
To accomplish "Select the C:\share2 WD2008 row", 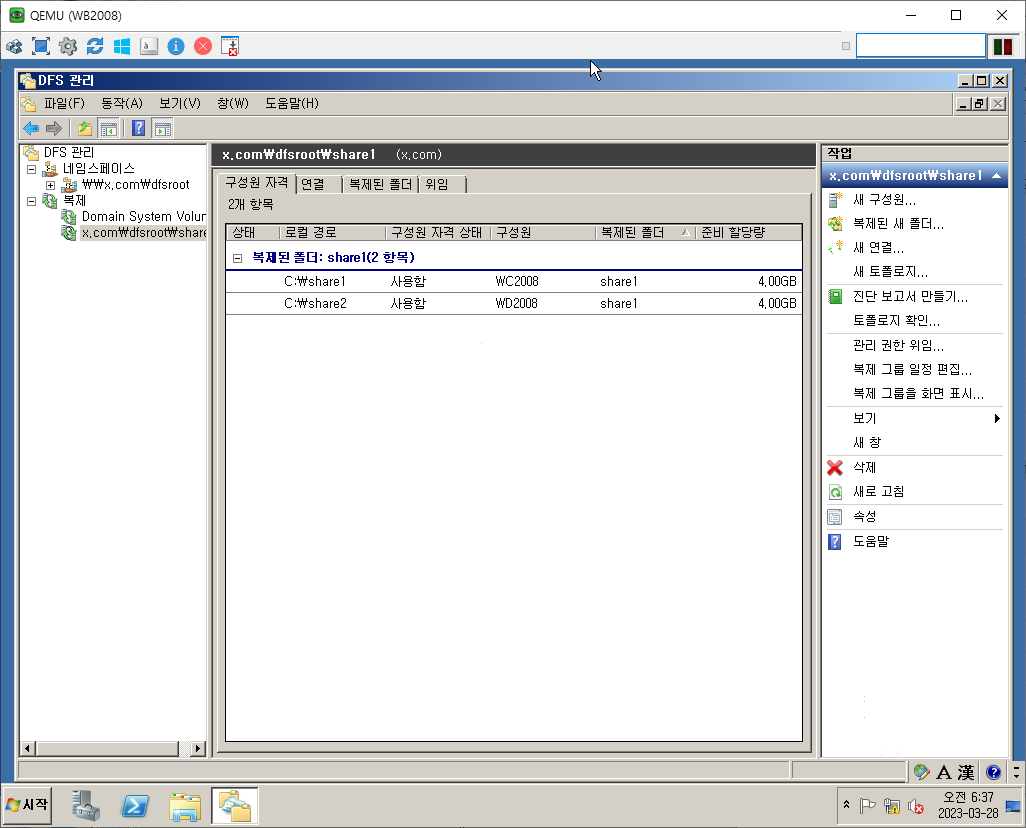I will 514,304.
